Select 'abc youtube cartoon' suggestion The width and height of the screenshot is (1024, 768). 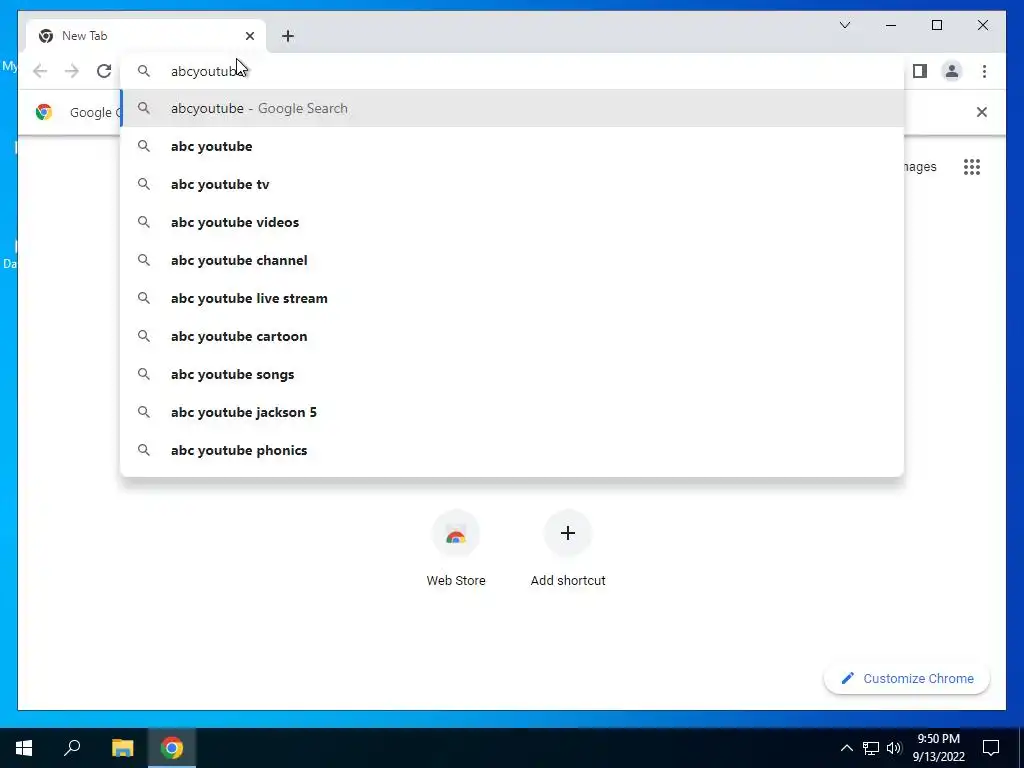513,336
